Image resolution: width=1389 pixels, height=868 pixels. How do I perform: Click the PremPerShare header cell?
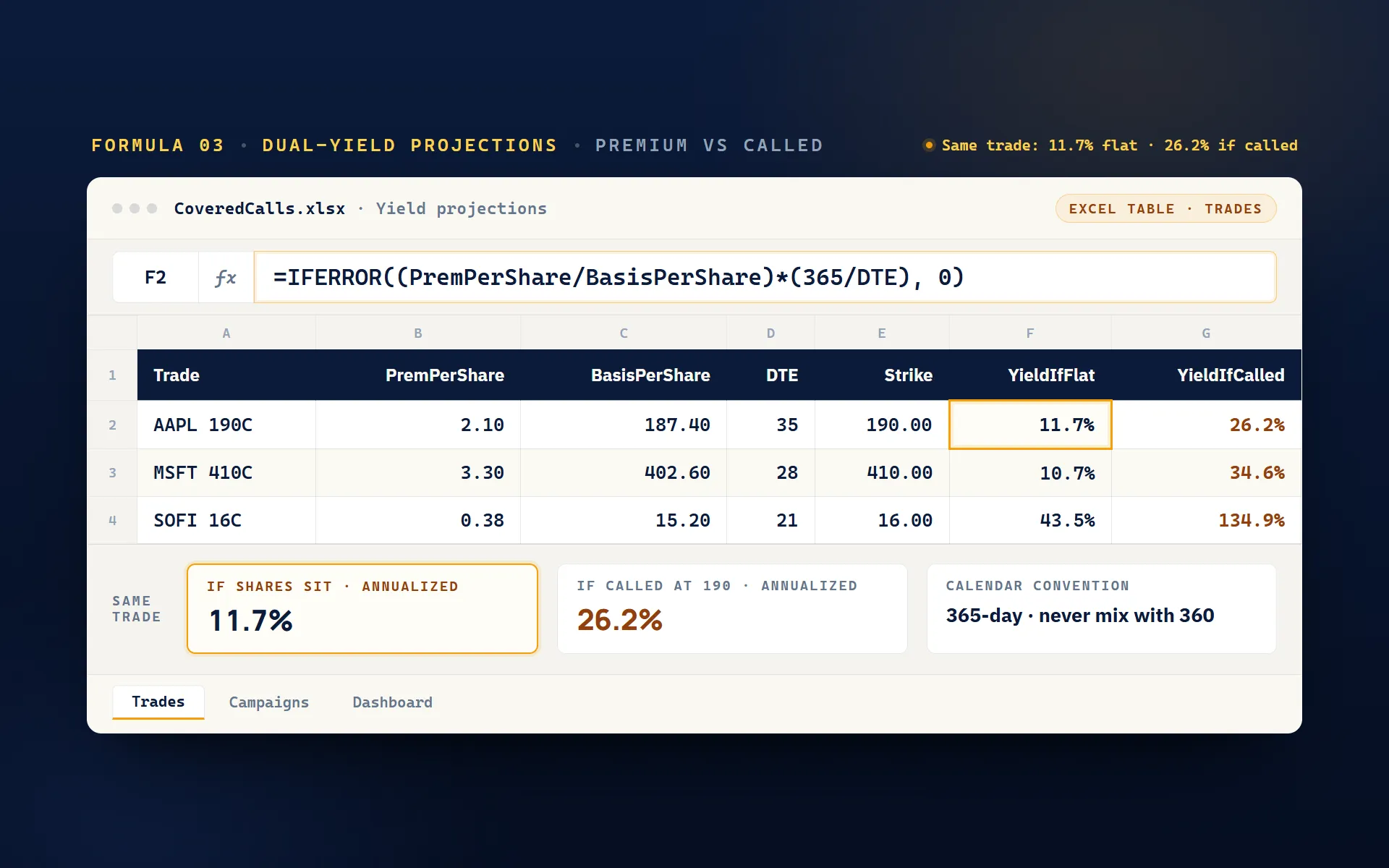[x=418, y=375]
